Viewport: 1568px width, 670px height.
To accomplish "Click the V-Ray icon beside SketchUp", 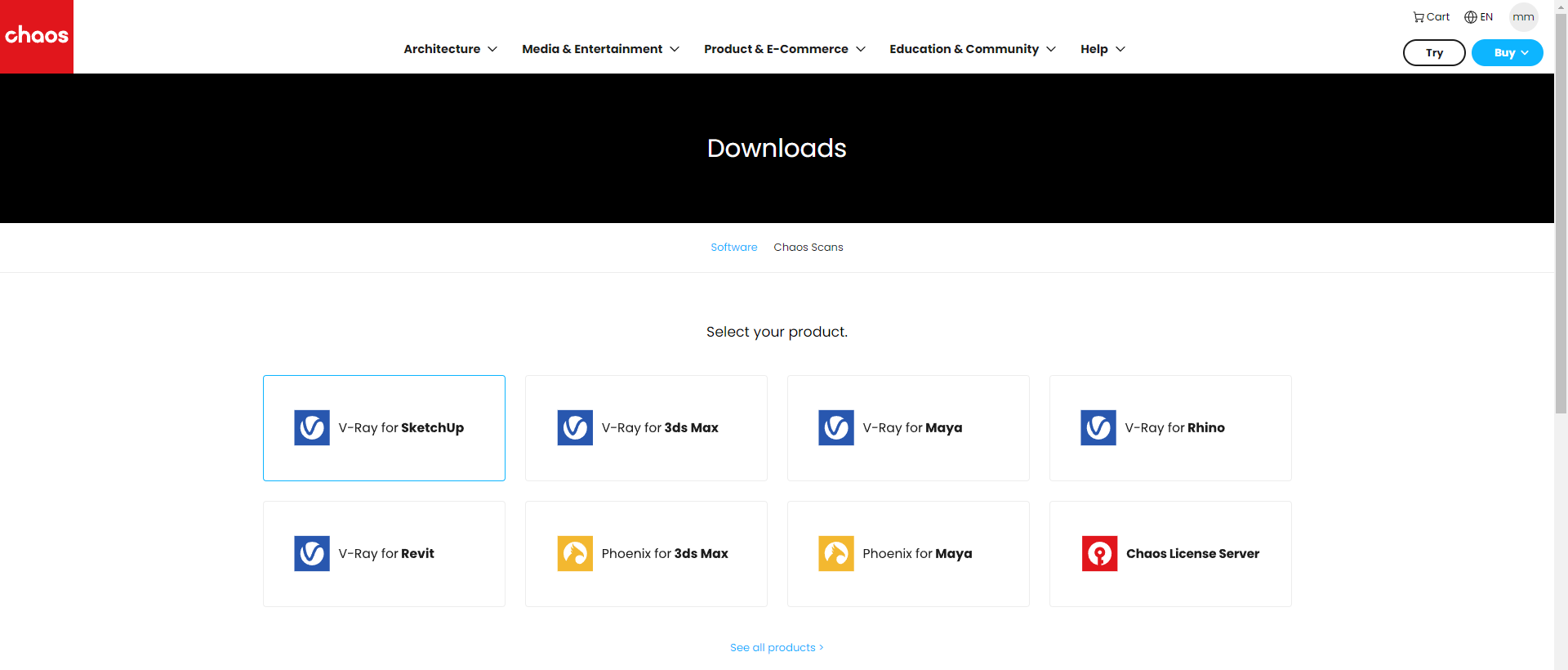I will click(312, 427).
